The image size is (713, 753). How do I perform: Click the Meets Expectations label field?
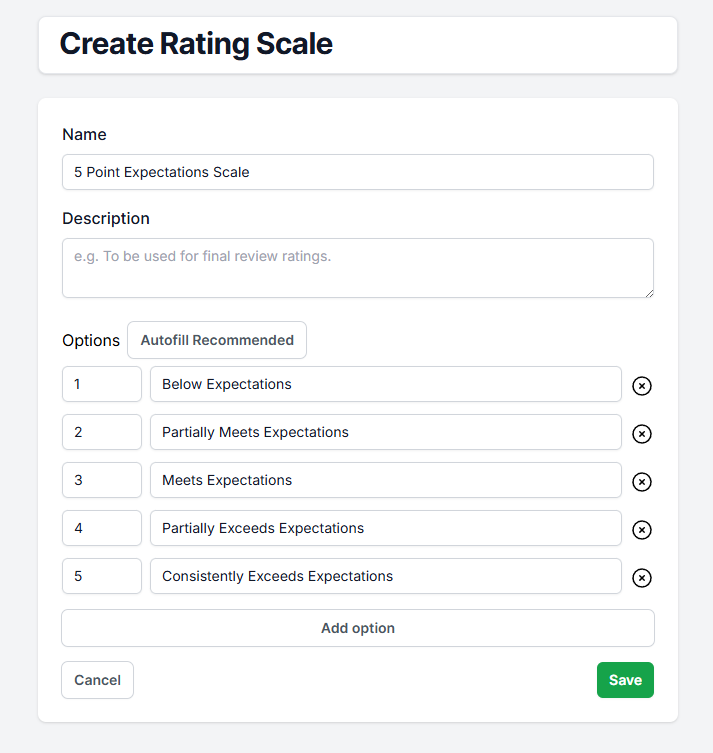pos(385,480)
